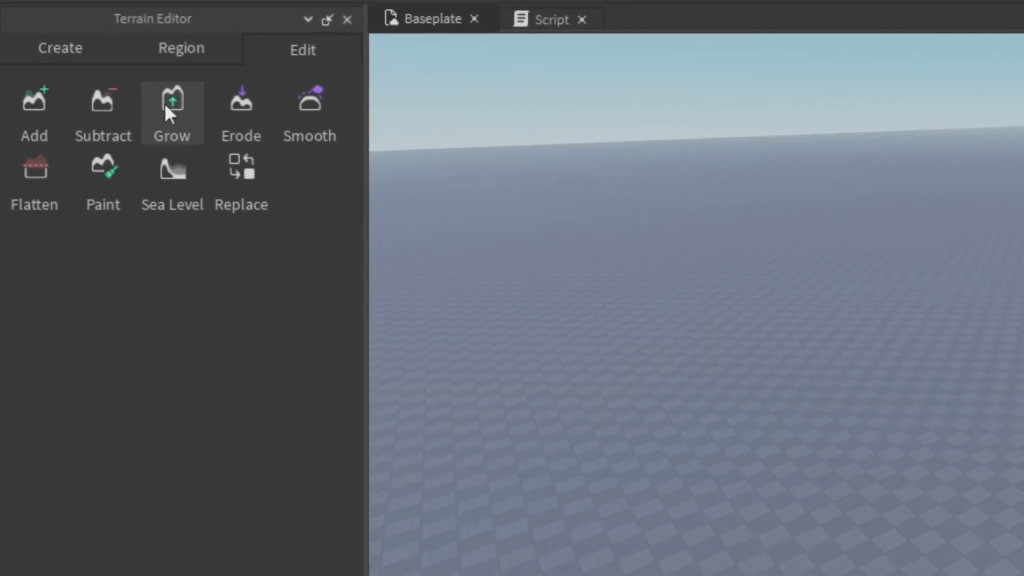This screenshot has height=576, width=1024.
Task: Click the Baseplate file icon
Action: (391, 18)
